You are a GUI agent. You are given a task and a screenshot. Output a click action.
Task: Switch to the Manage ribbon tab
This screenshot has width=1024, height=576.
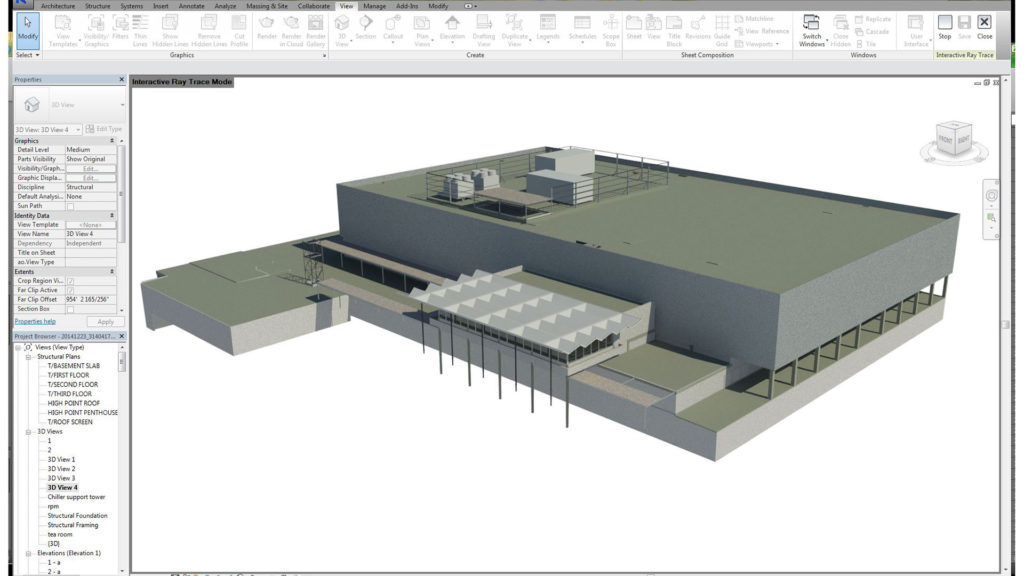click(x=374, y=6)
